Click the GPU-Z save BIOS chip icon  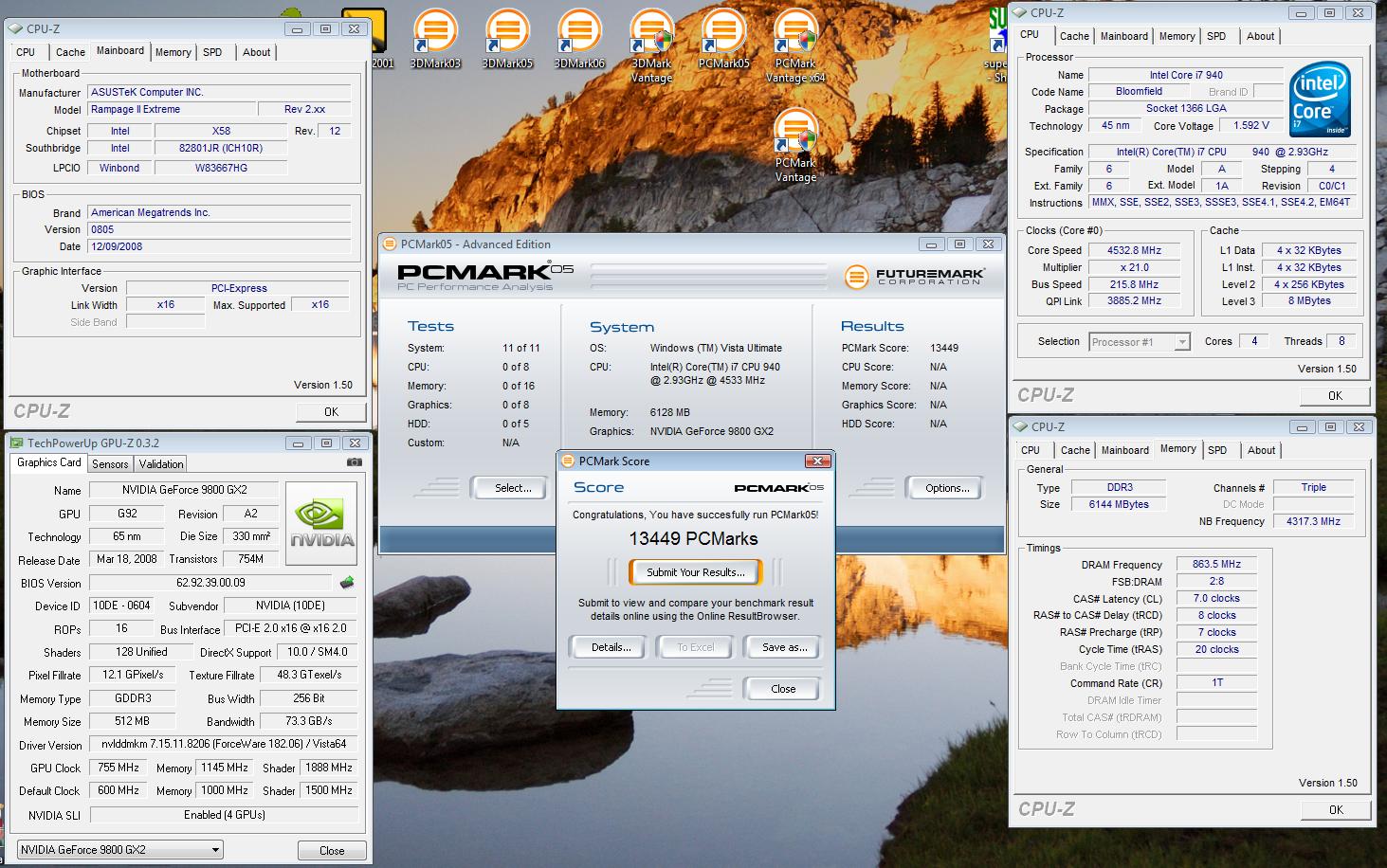pyautogui.click(x=347, y=582)
